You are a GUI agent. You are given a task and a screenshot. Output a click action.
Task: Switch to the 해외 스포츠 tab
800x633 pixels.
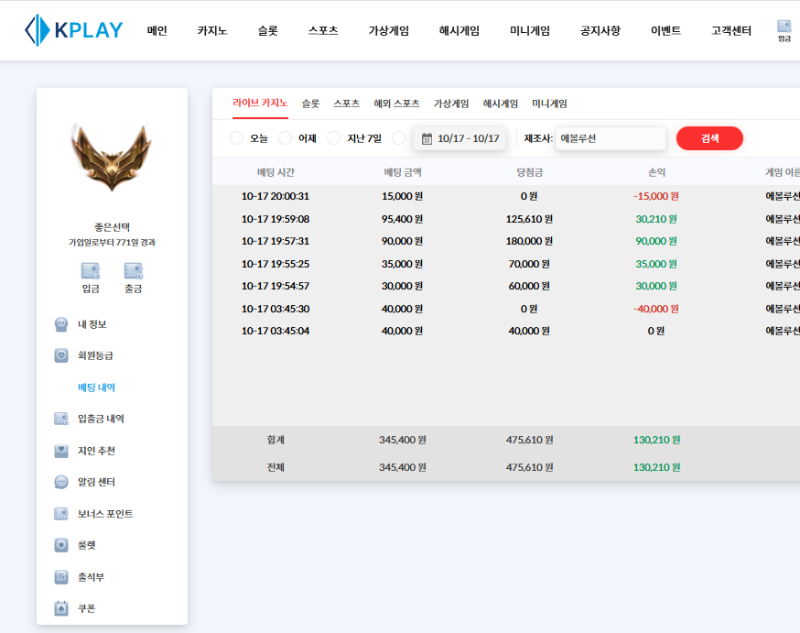(396, 103)
